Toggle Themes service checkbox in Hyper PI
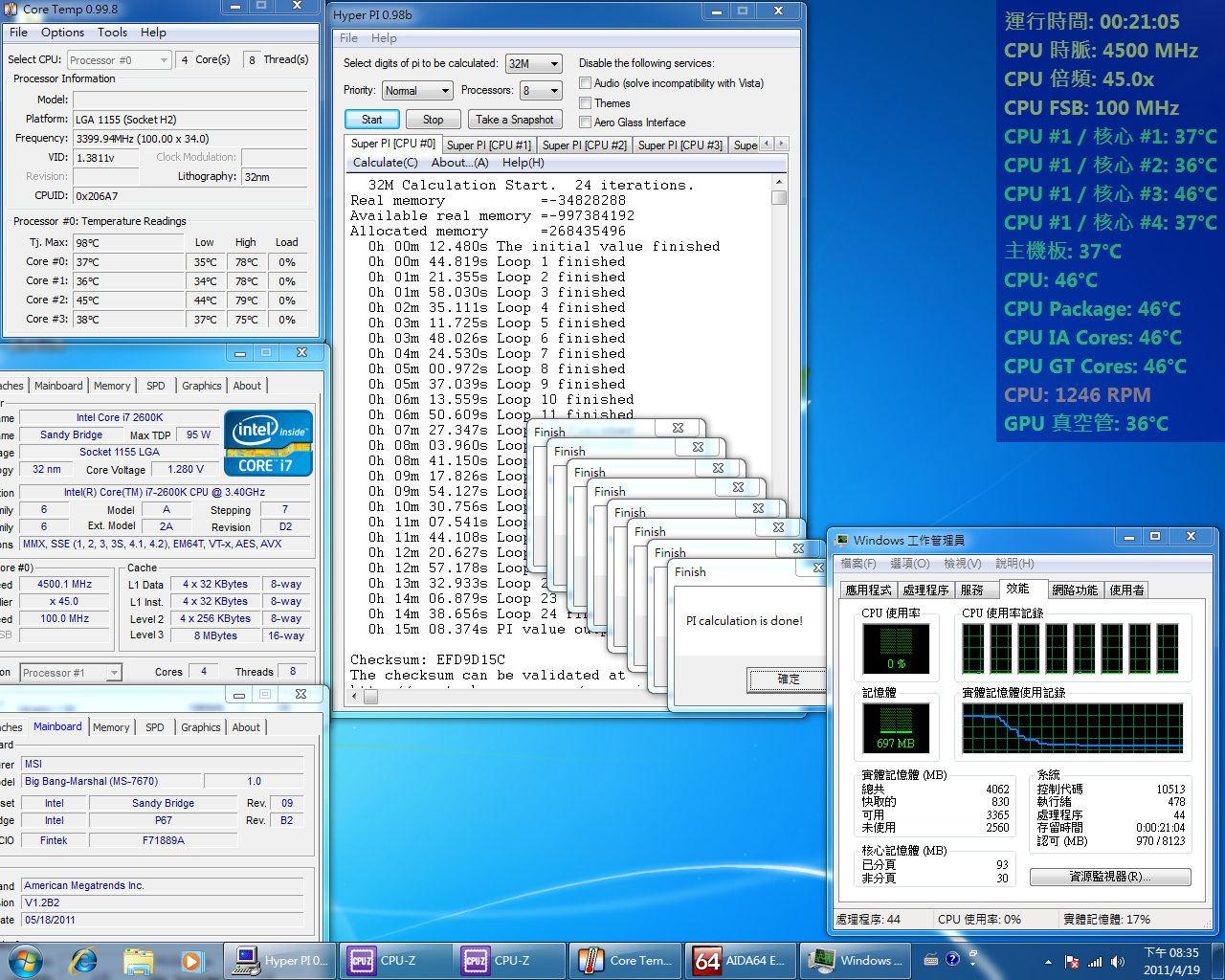The height and width of the screenshot is (980, 1225). pyautogui.click(x=585, y=102)
